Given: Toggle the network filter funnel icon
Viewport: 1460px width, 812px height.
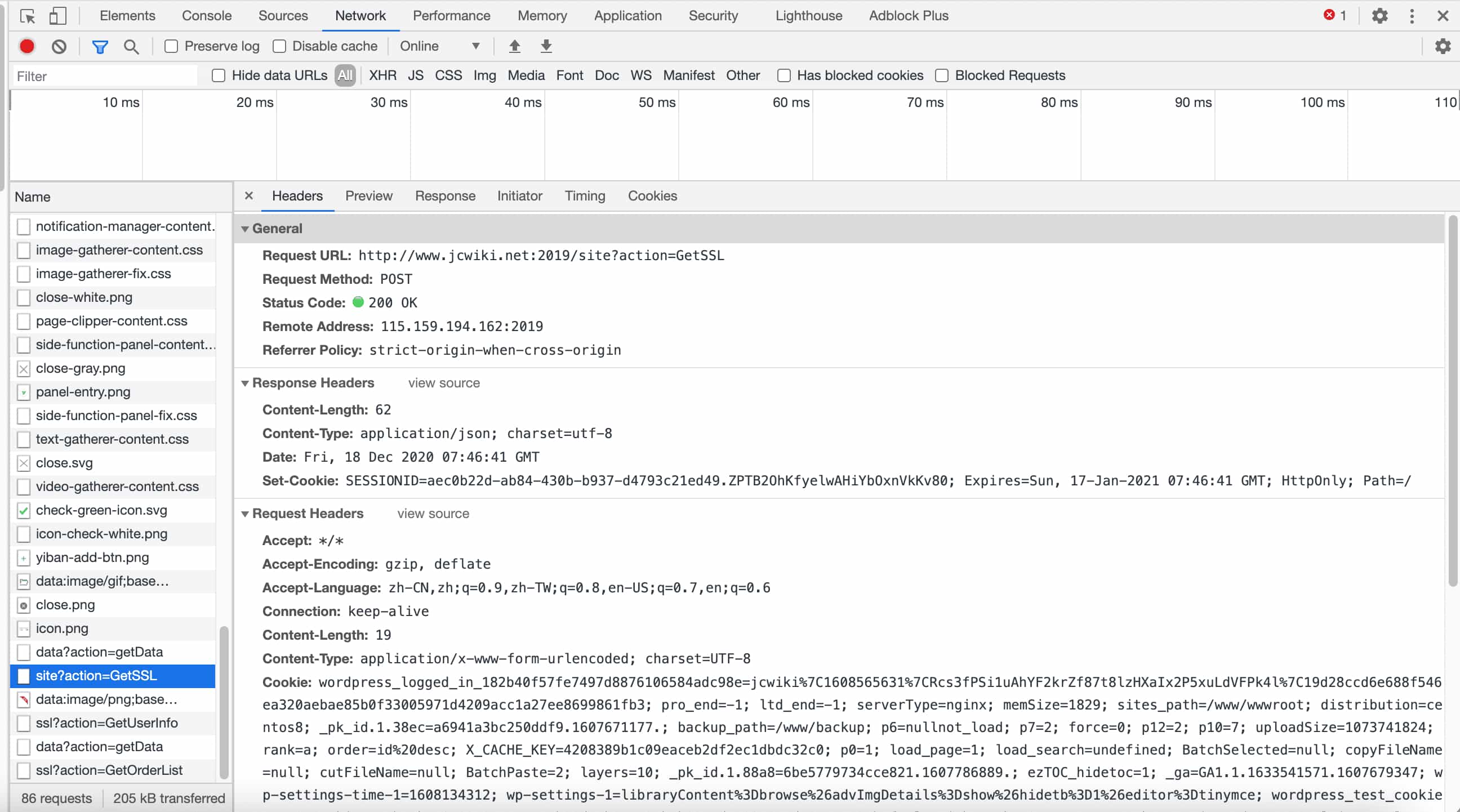Looking at the screenshot, I should tap(100, 47).
